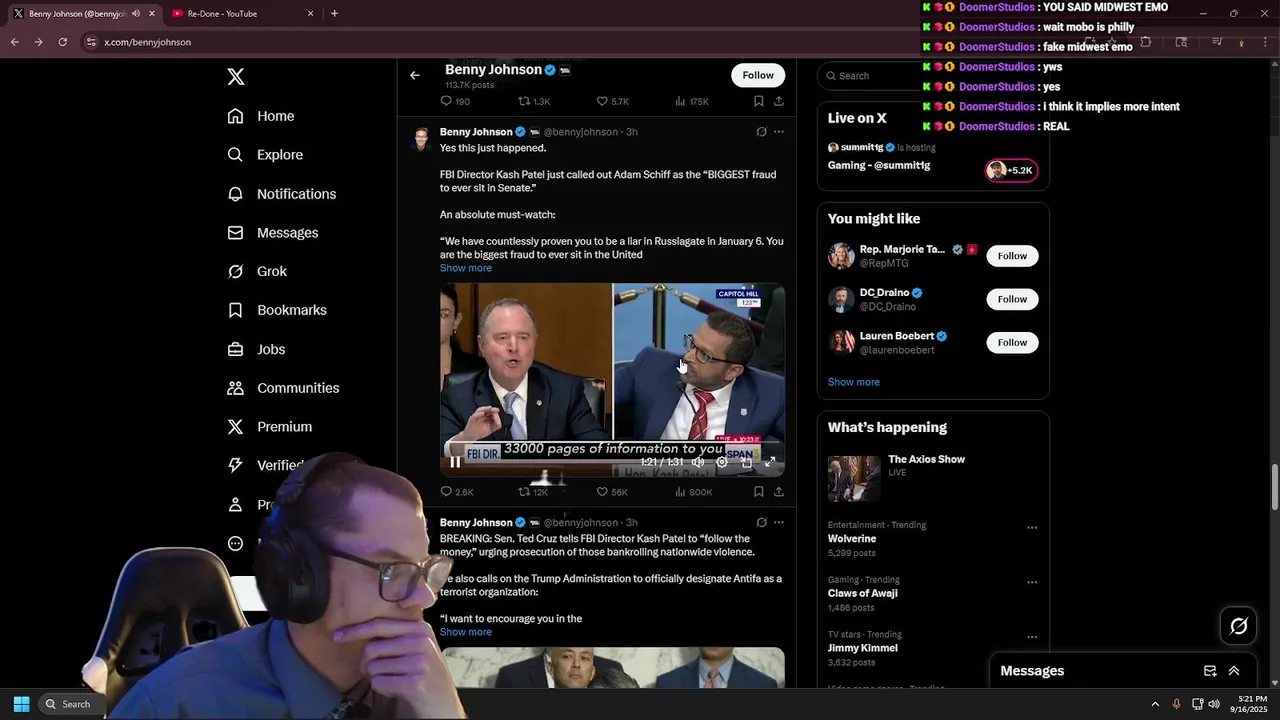Open Grok explain on Kash Patel post
The image size is (1280, 720).
tap(761, 132)
